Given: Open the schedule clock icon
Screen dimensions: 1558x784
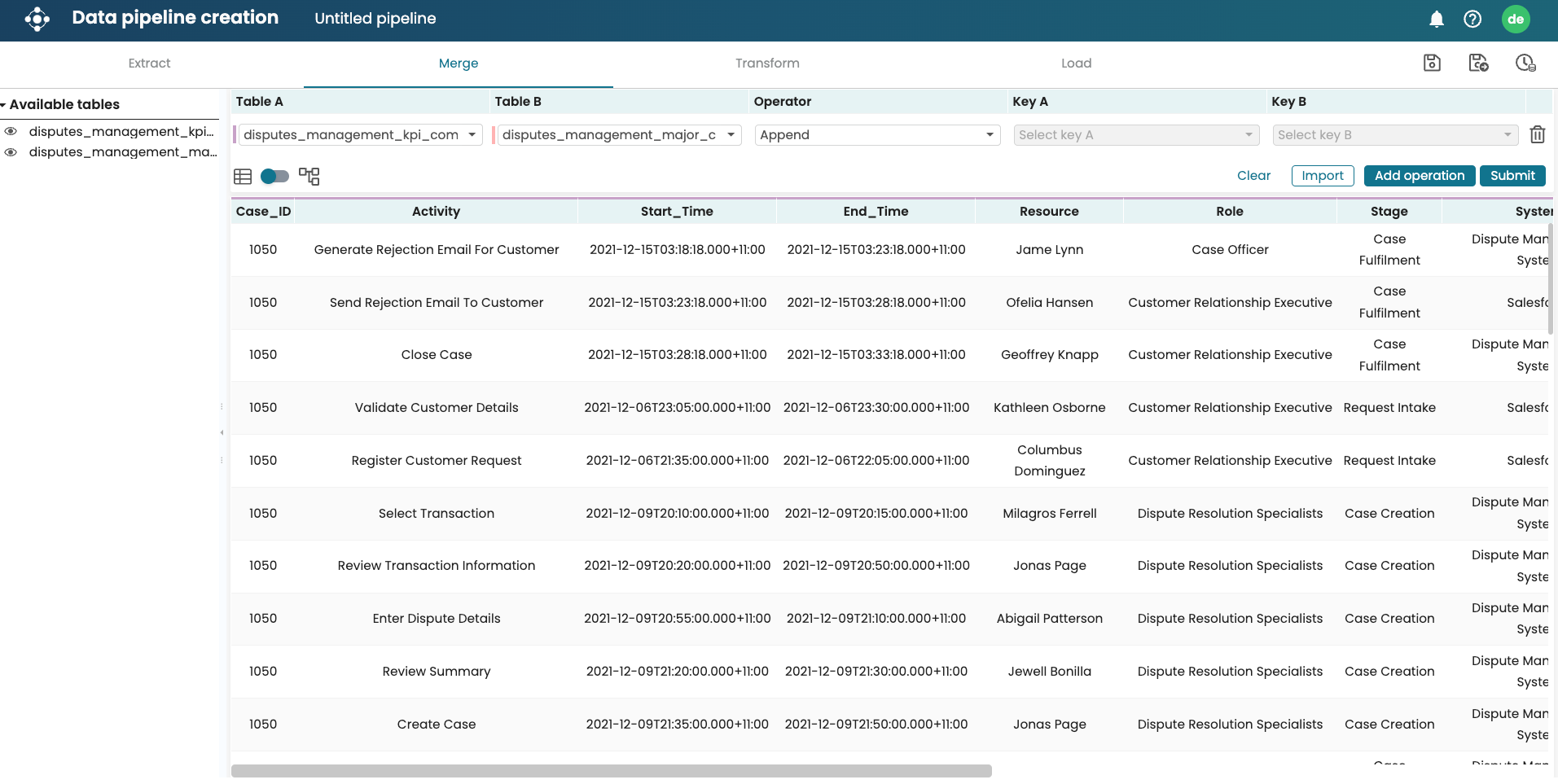Looking at the screenshot, I should 1525,63.
